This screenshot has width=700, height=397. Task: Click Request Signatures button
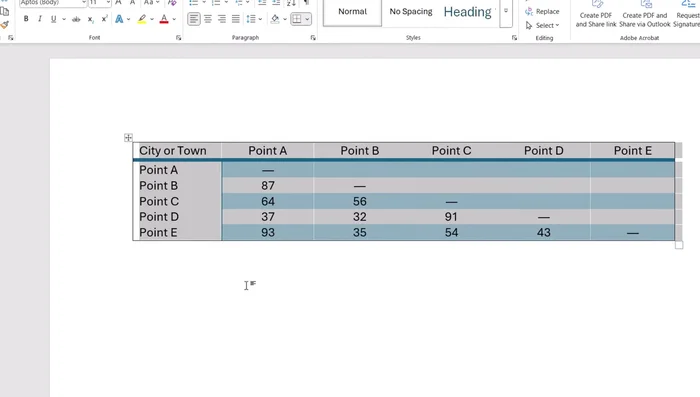click(687, 15)
